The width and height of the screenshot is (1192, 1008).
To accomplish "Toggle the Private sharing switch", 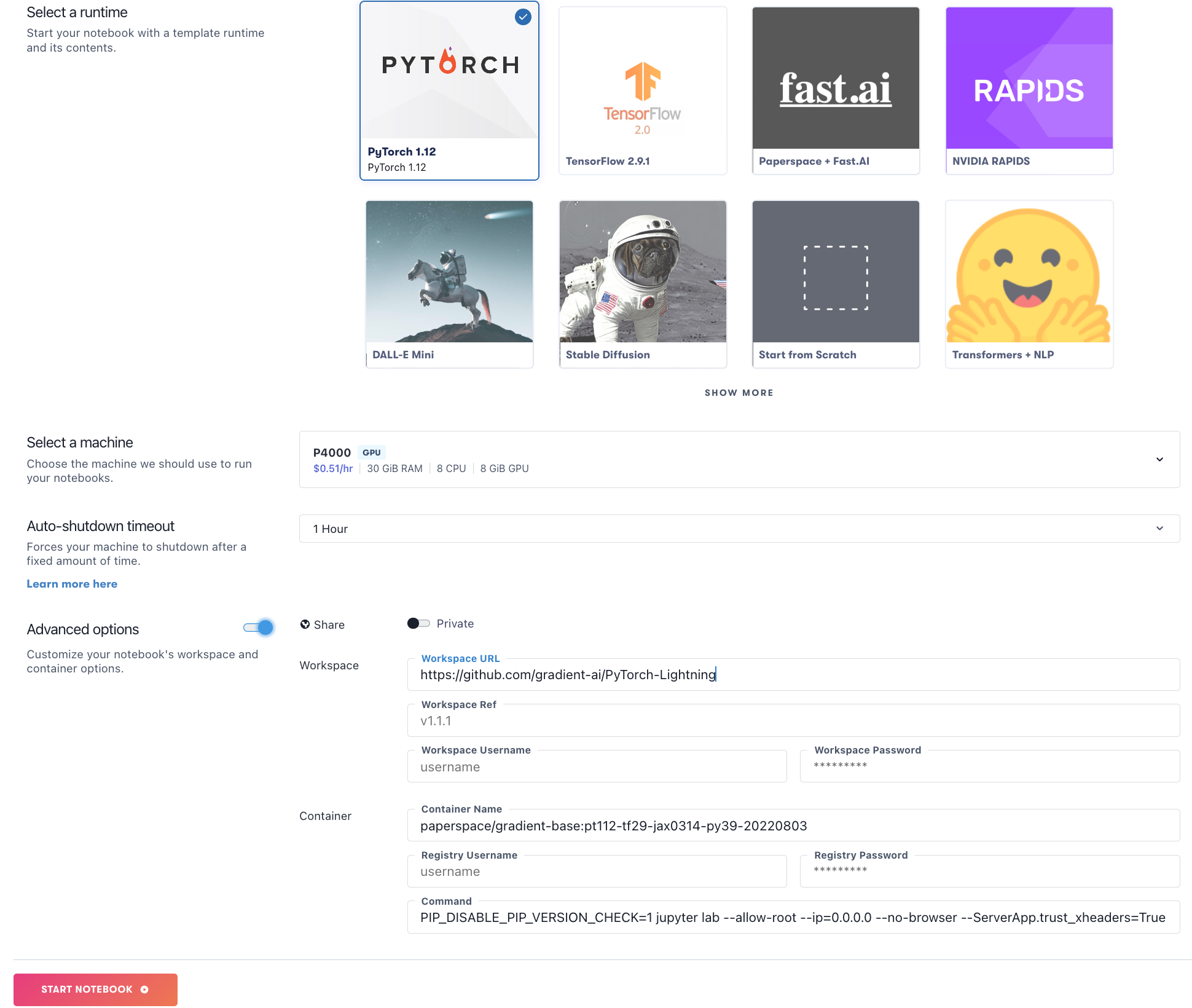I will tap(418, 623).
